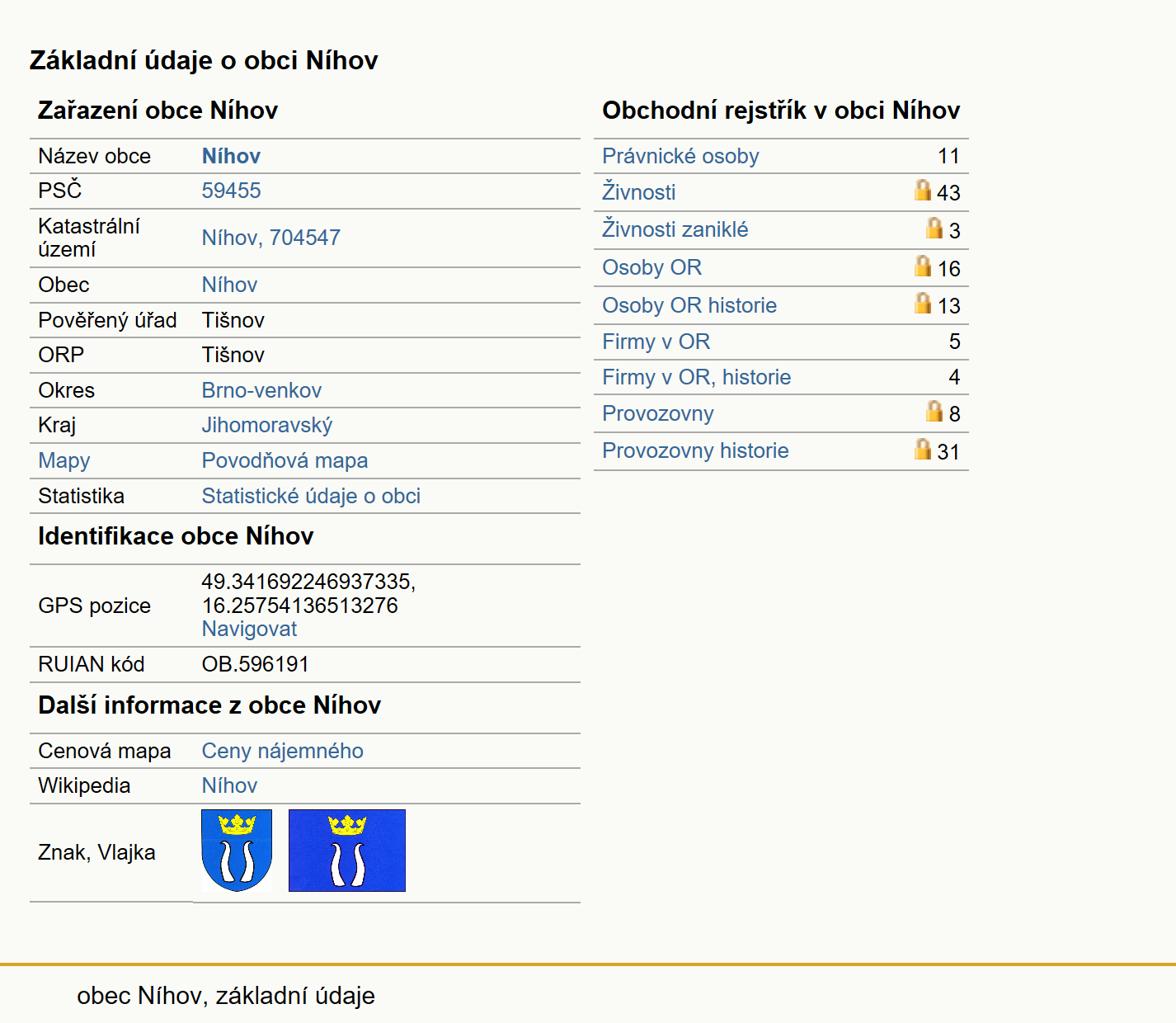Open Osoby OR historie listing
Viewport: 1176px width, 1023px height.
click(x=689, y=305)
